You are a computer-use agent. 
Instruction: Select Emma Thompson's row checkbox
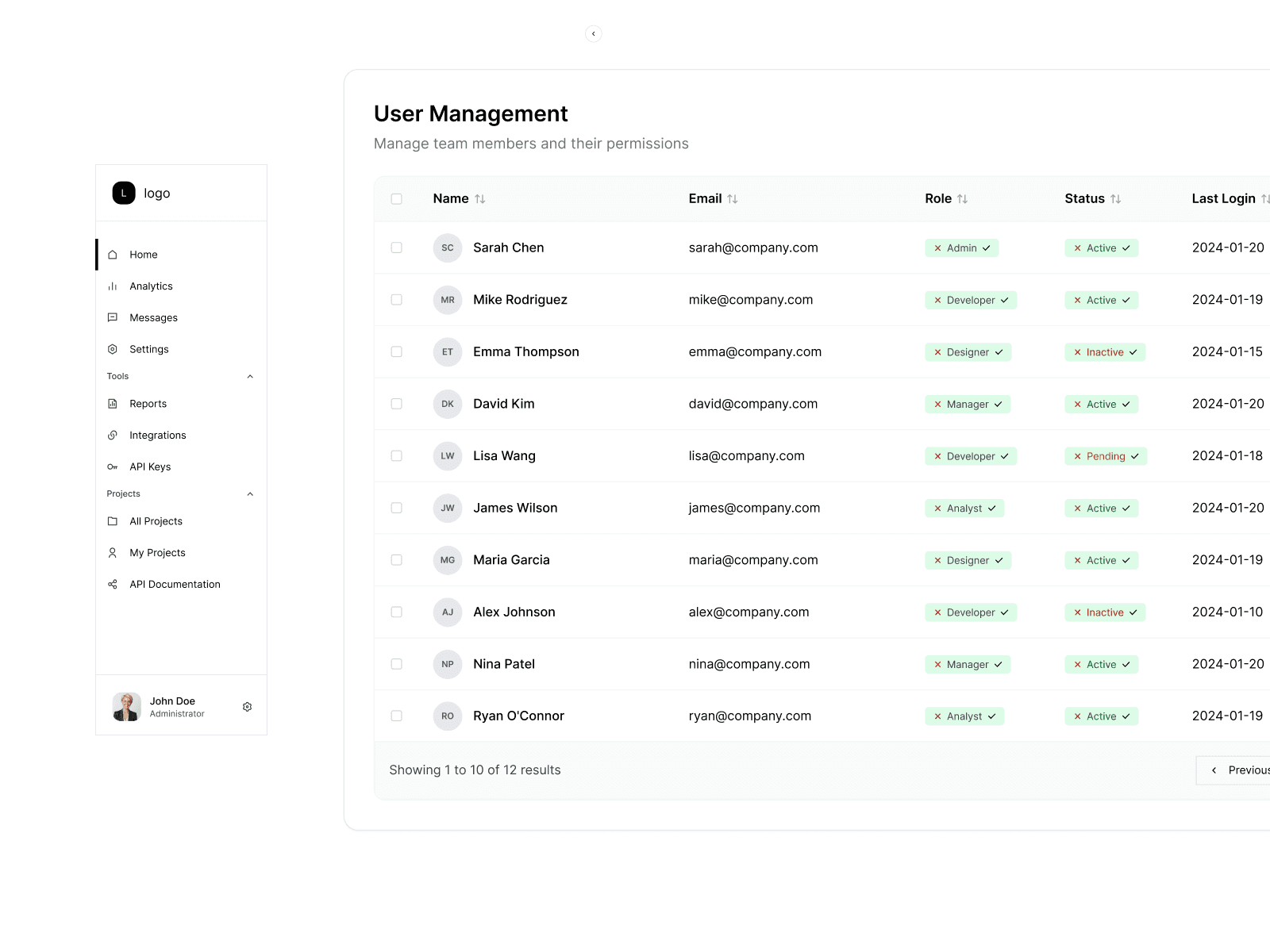pyautogui.click(x=397, y=352)
